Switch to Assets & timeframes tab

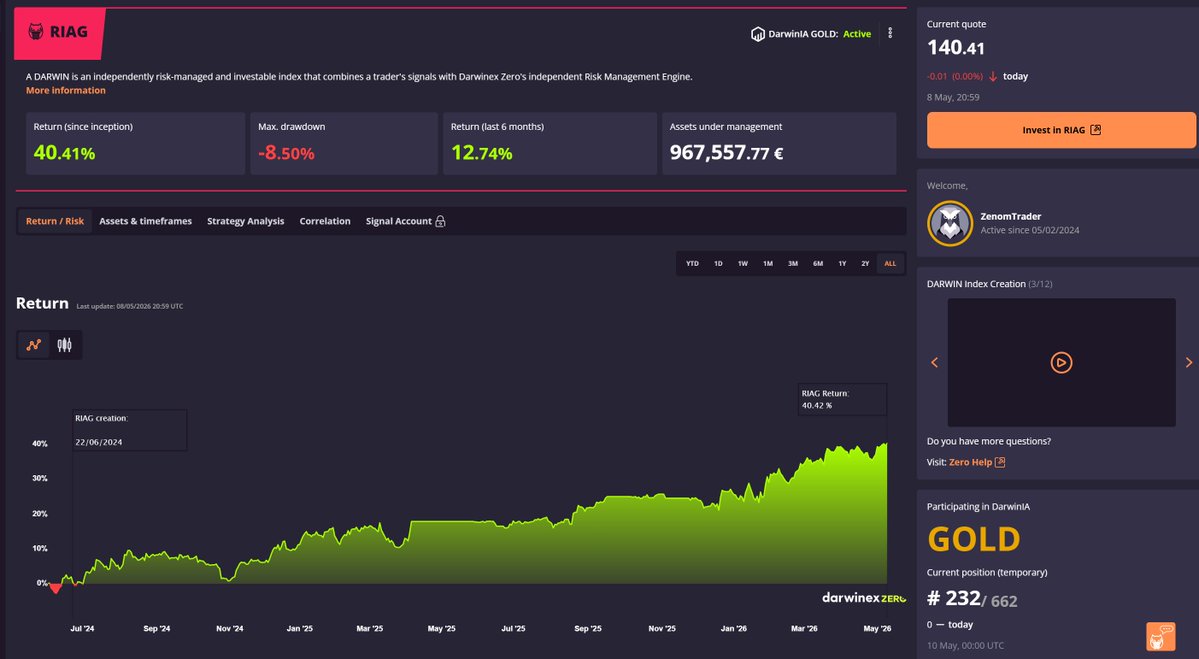[x=145, y=221]
